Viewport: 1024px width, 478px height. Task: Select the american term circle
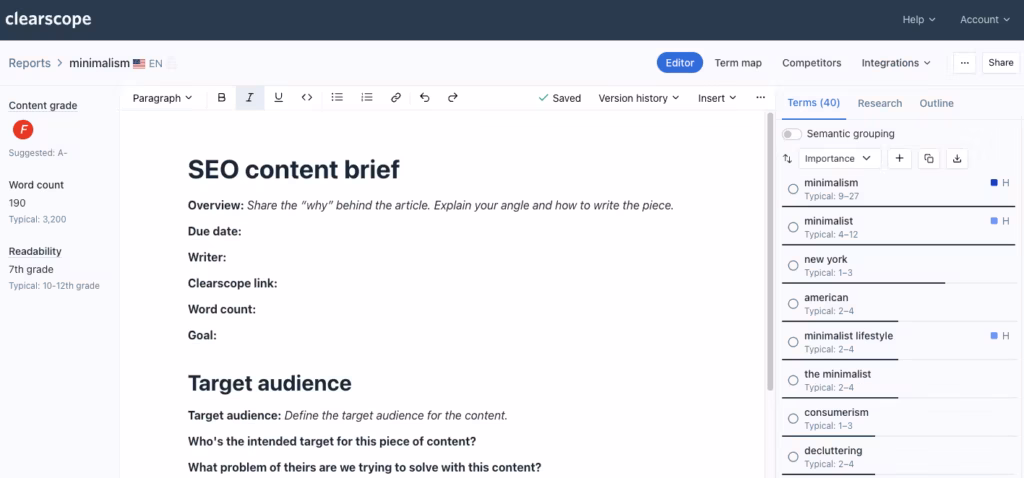[x=793, y=304]
